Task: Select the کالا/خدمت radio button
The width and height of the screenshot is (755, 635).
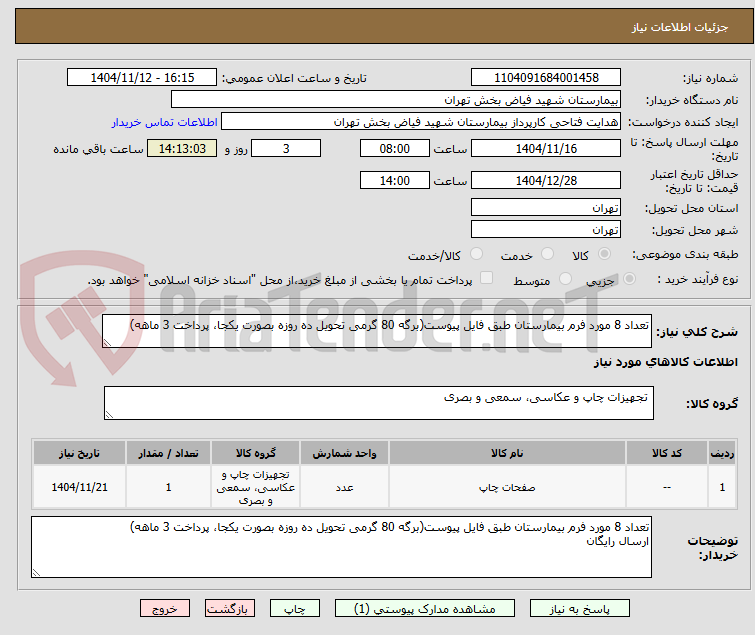Action: (x=476, y=254)
